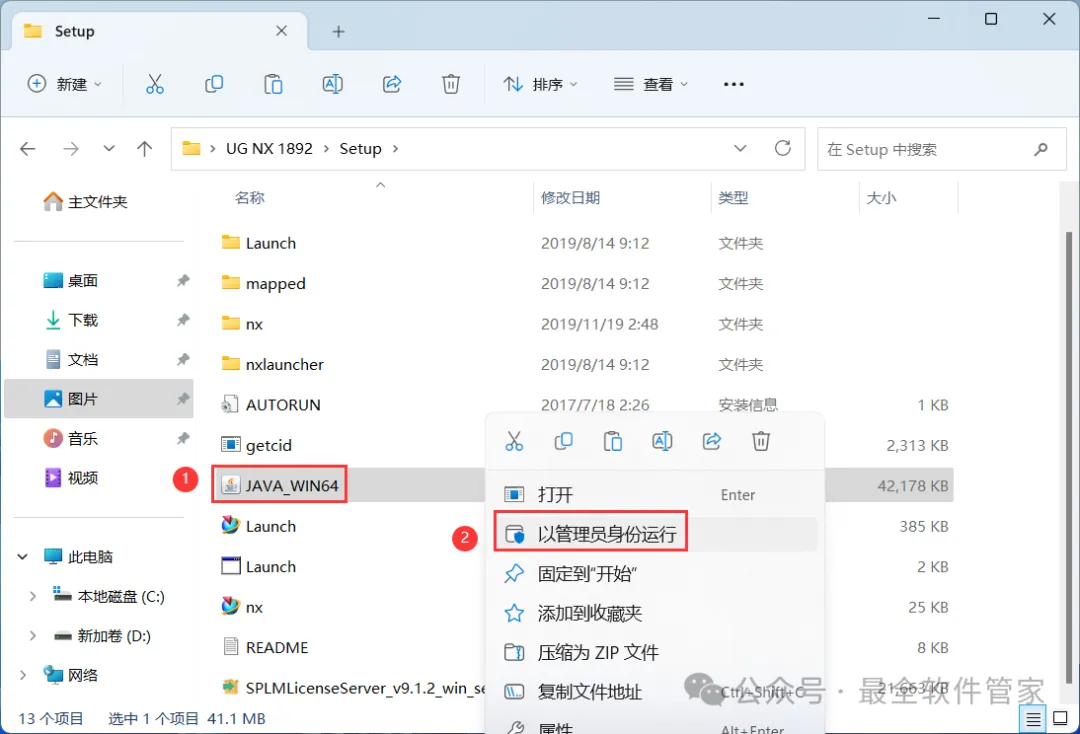Click Paste icon in the context menu
This screenshot has width=1080, height=734.
point(613,441)
